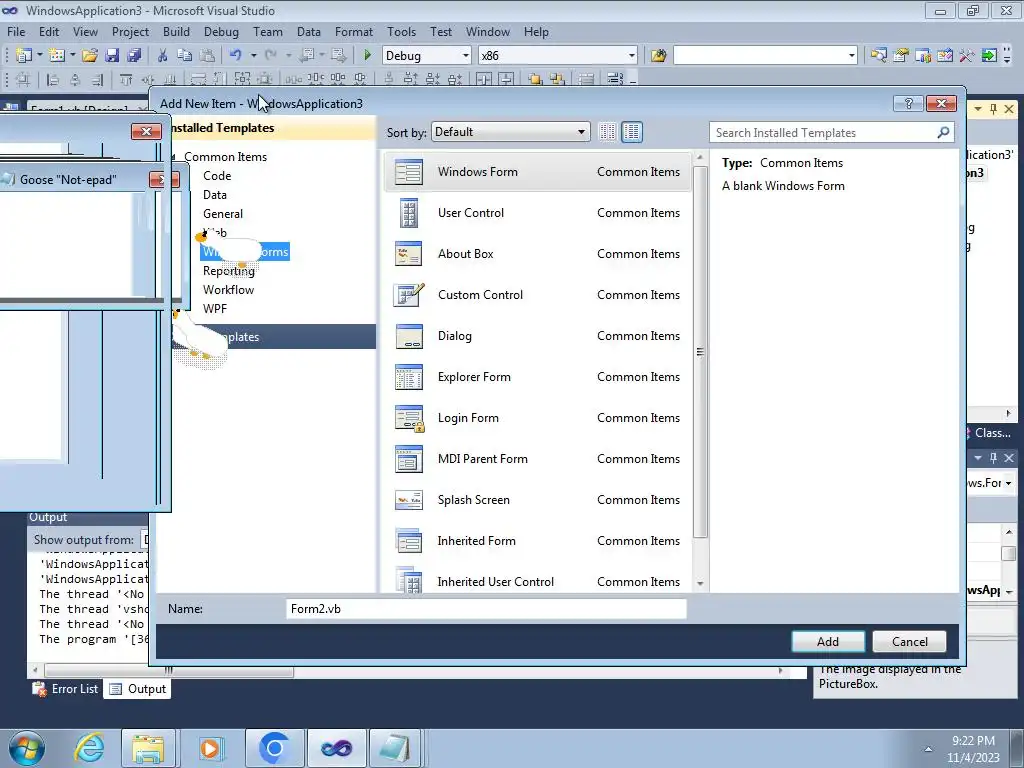Viewport: 1024px width, 768px height.
Task: Select the About Box template
Action: [537, 254]
